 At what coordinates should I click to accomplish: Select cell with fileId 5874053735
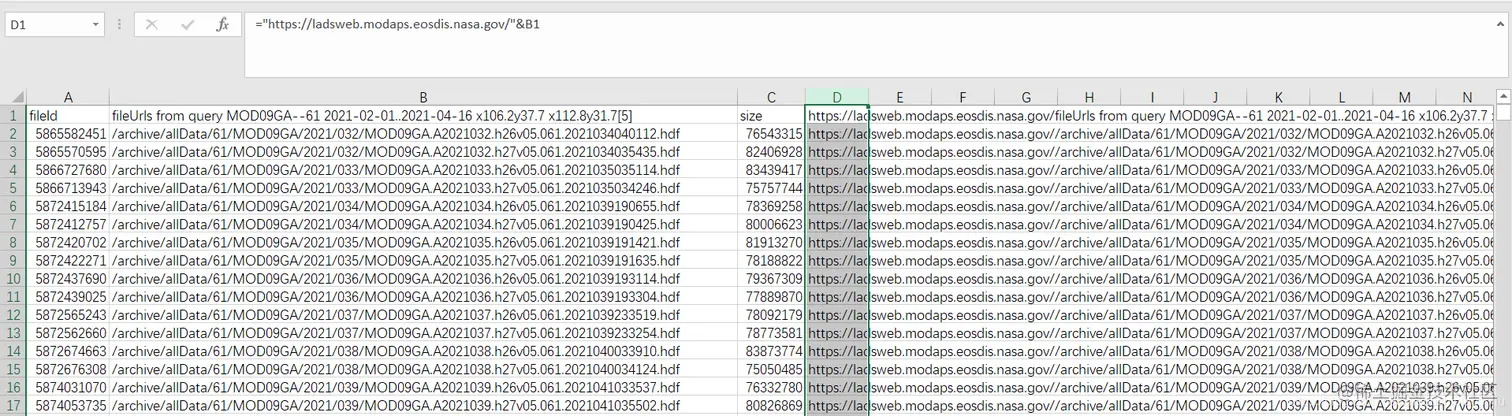tap(68, 406)
